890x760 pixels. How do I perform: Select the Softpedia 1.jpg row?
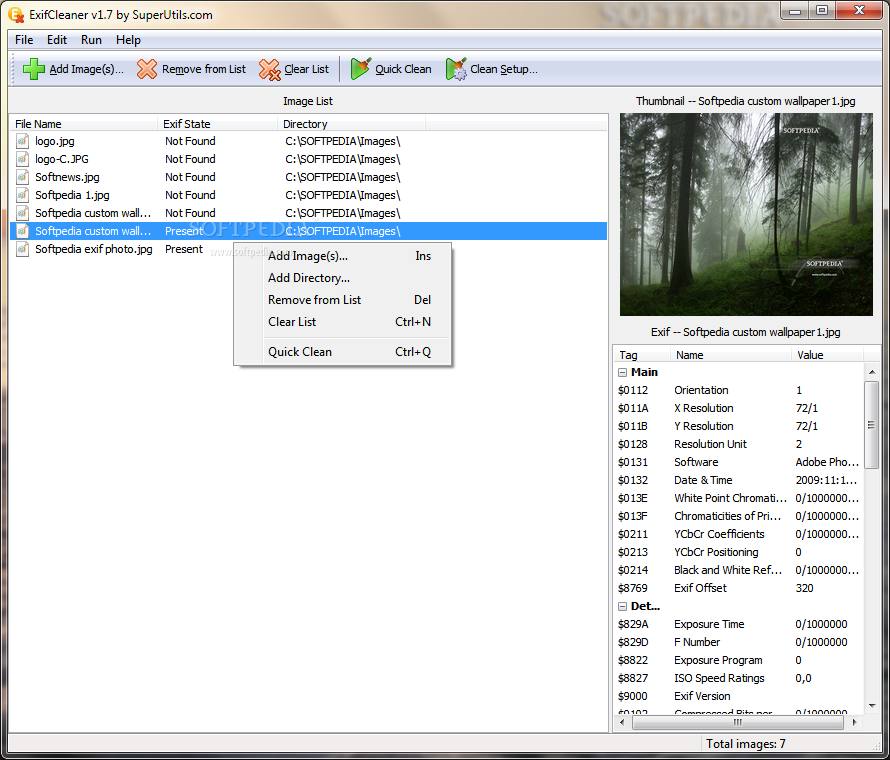coord(308,195)
